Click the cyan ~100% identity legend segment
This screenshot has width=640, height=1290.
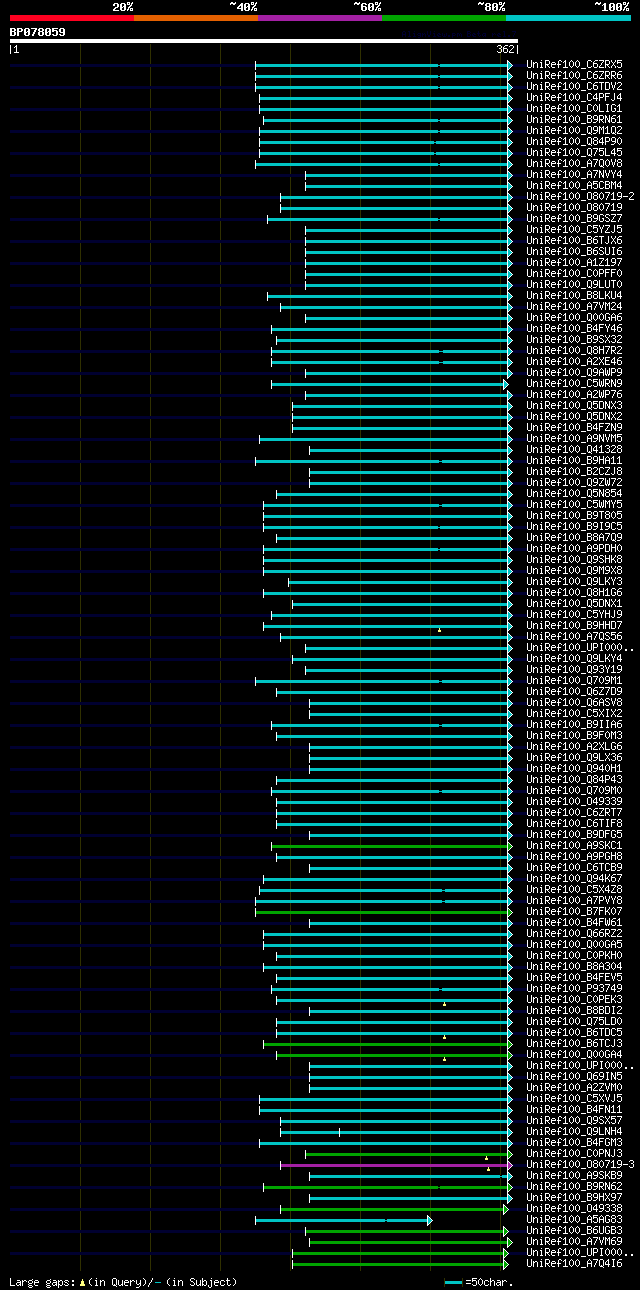click(x=568, y=18)
